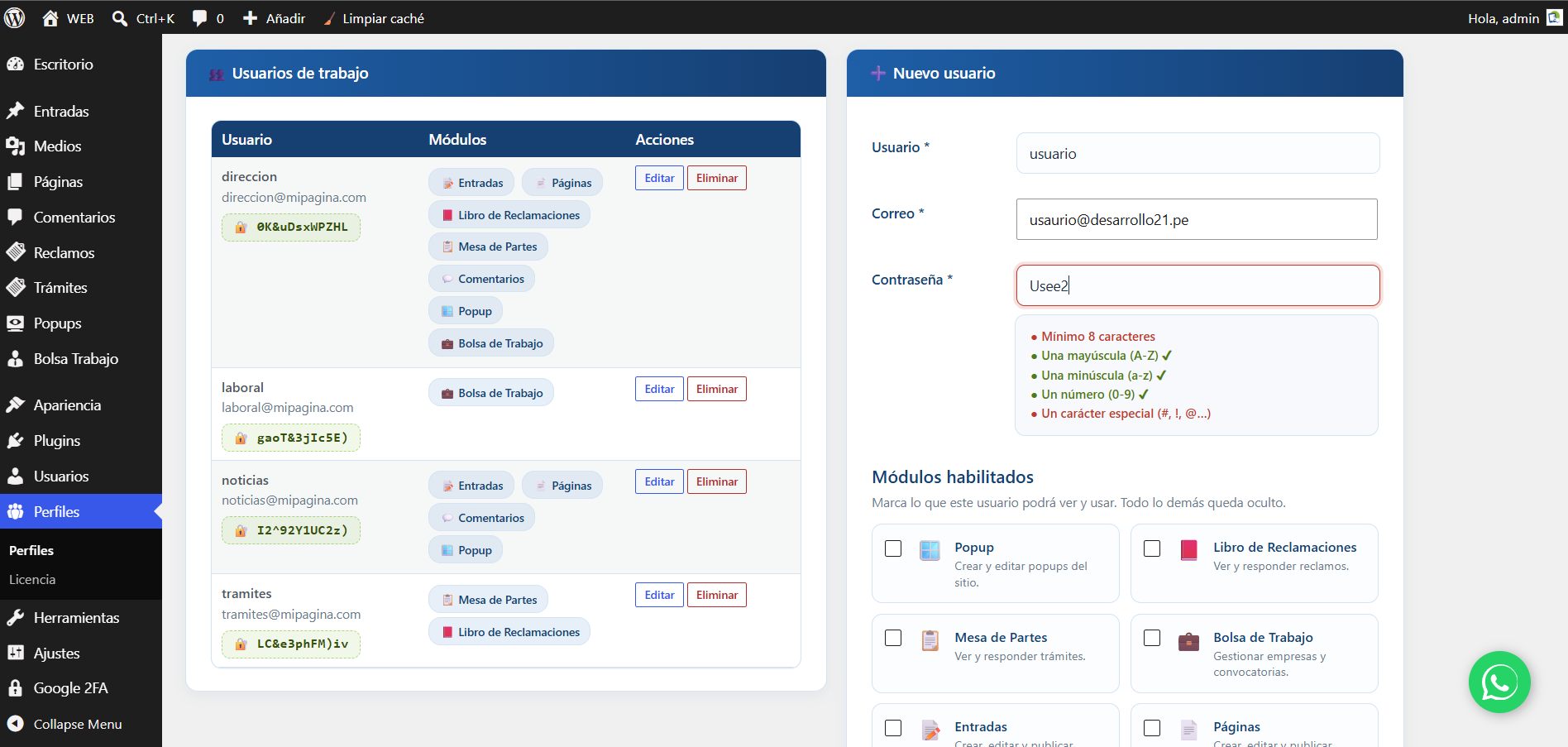
Task: Click the direccion password 0K&uDsxWPZHL
Action: pyautogui.click(x=291, y=227)
